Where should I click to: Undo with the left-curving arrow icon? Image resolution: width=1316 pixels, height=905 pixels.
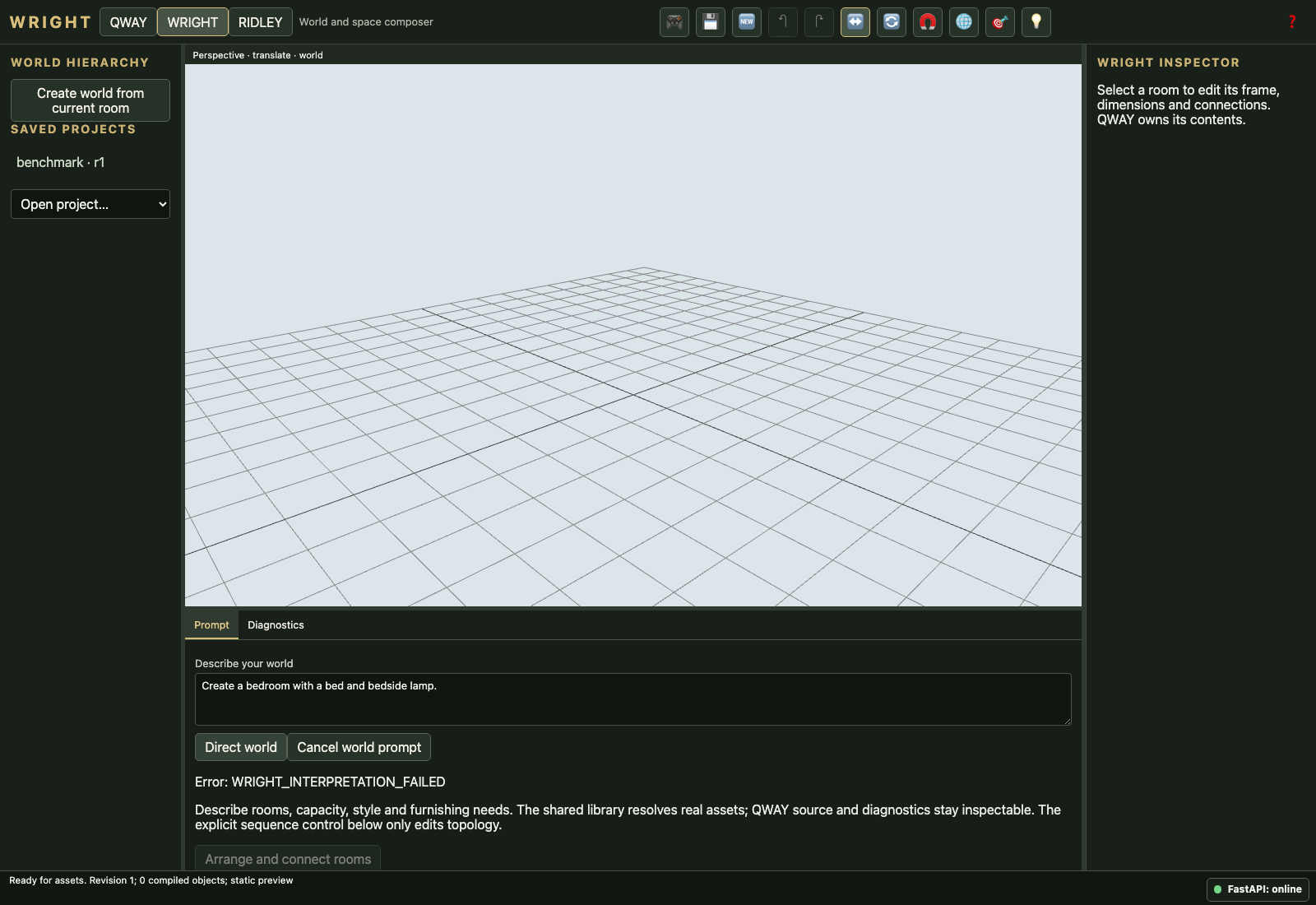[783, 22]
